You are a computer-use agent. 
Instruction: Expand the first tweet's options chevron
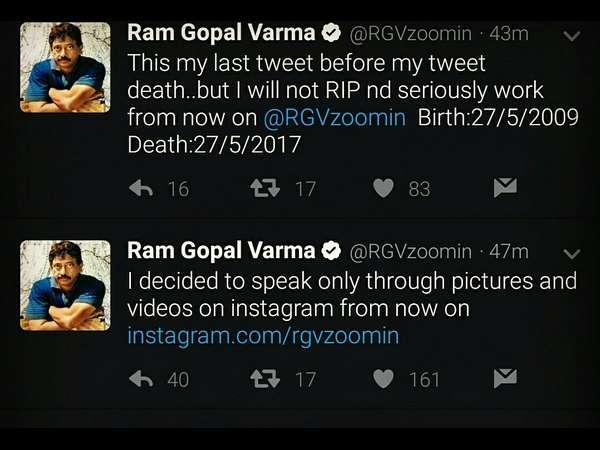click(x=572, y=35)
